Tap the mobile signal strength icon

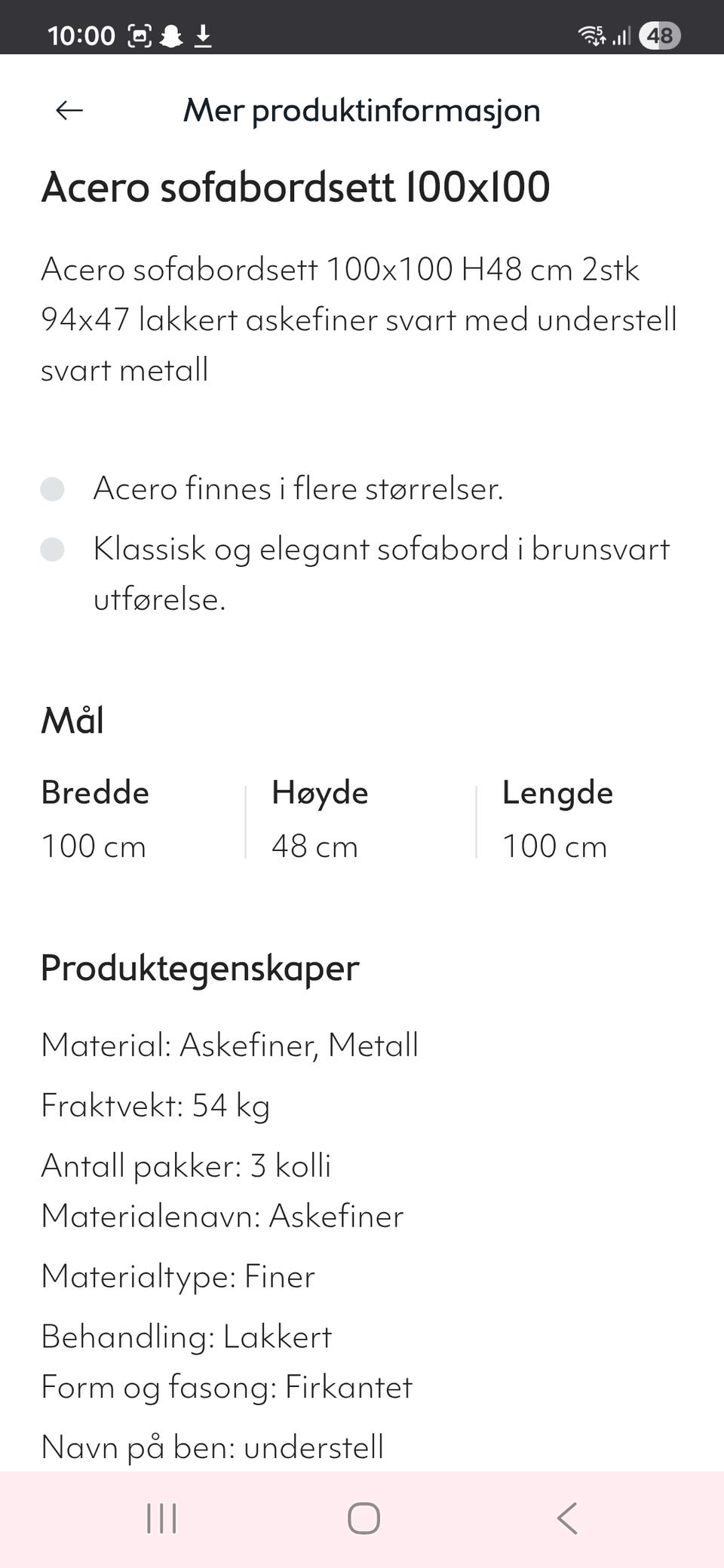[620, 34]
